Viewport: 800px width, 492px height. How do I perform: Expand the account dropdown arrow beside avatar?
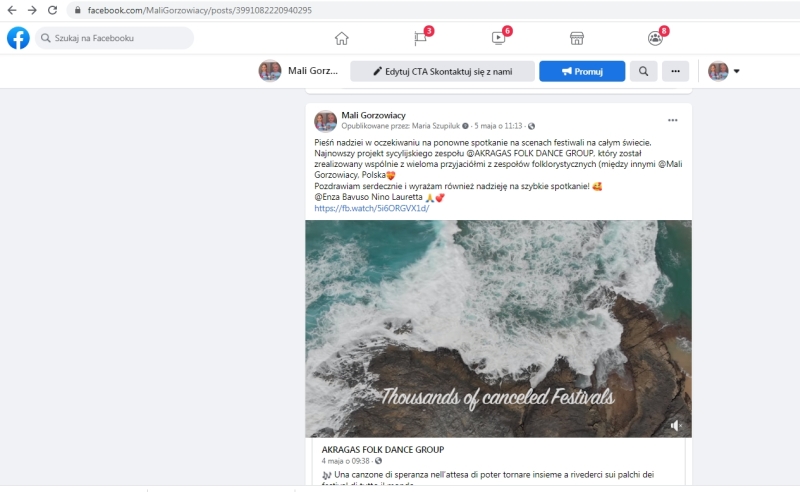click(736, 71)
